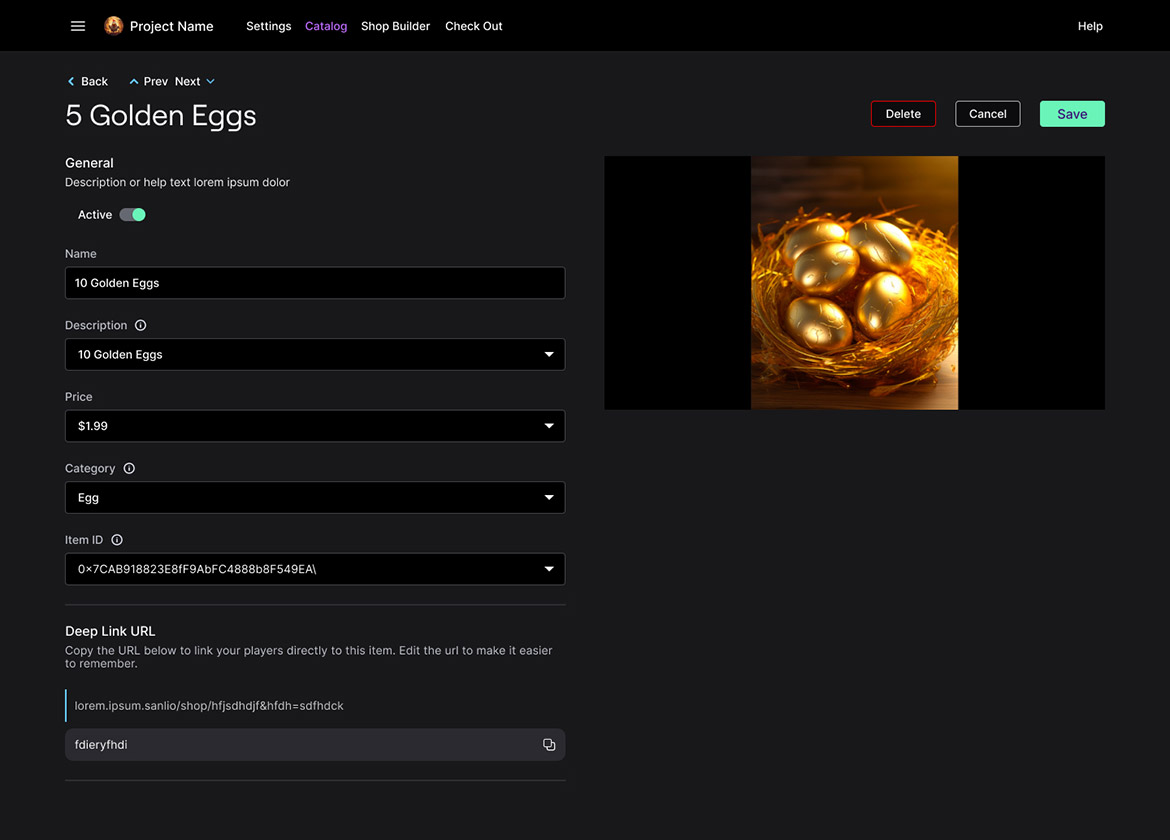
Task: Click the Back chevron arrow
Action: tap(71, 82)
